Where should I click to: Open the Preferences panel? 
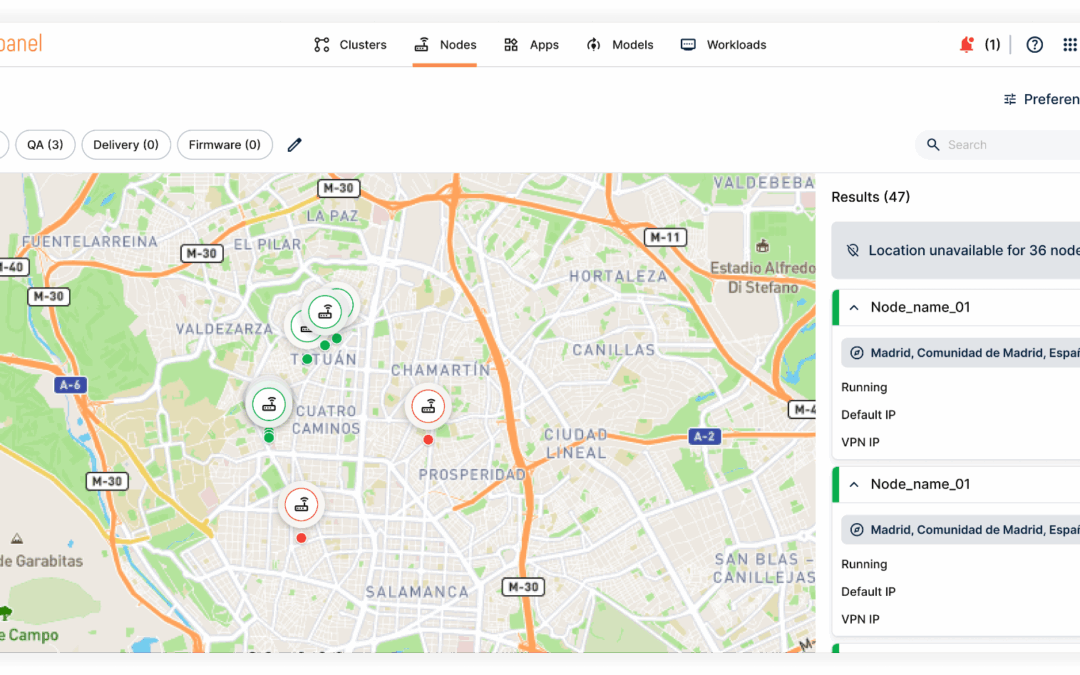click(1040, 99)
